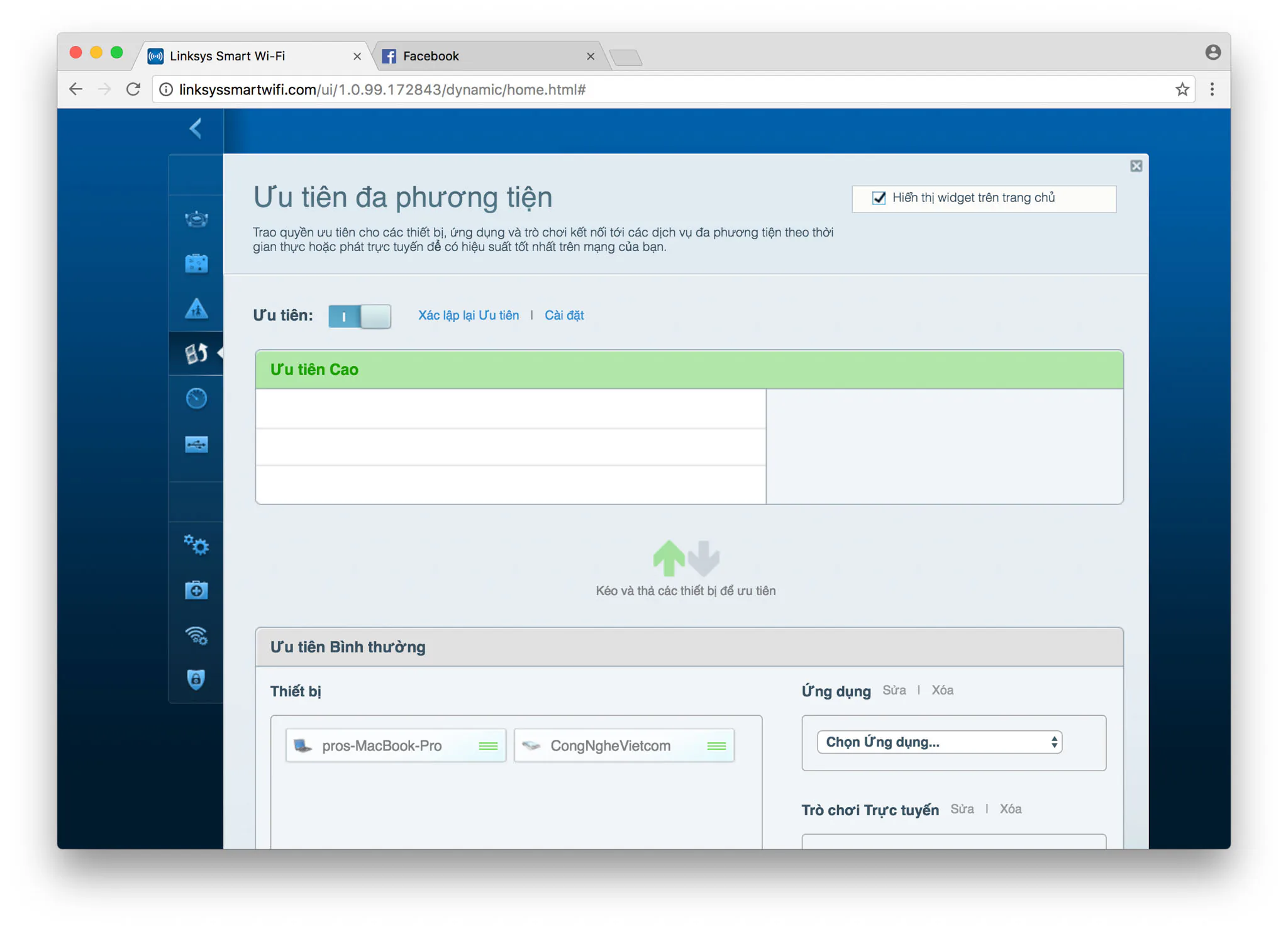Click Xóa next to Trò chơi Trực tuyến
The height and width of the screenshot is (931, 1288).
click(1010, 809)
